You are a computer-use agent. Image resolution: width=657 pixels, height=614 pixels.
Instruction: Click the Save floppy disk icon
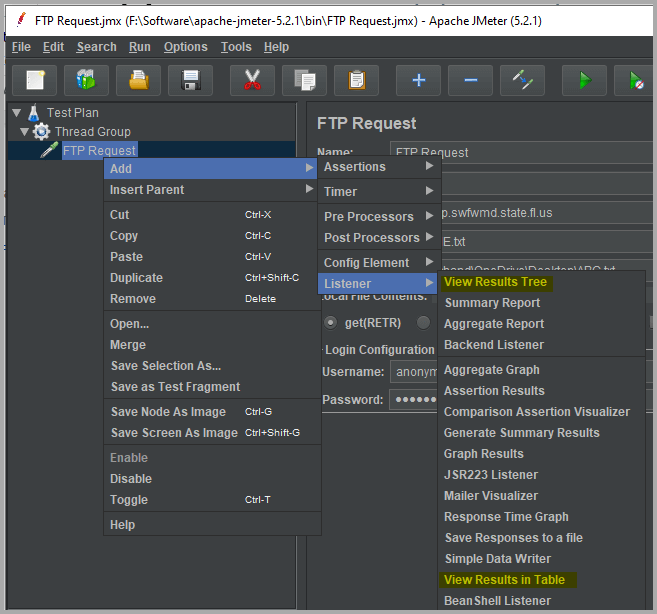[x=190, y=80]
